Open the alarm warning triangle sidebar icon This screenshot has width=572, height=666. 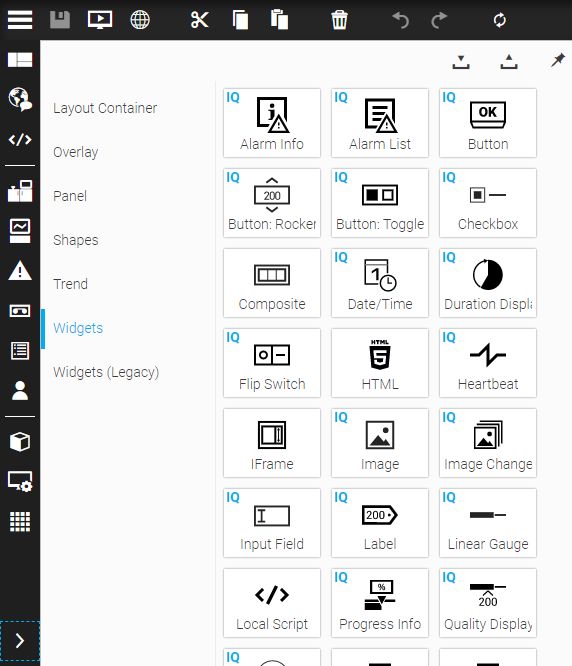click(x=20, y=271)
